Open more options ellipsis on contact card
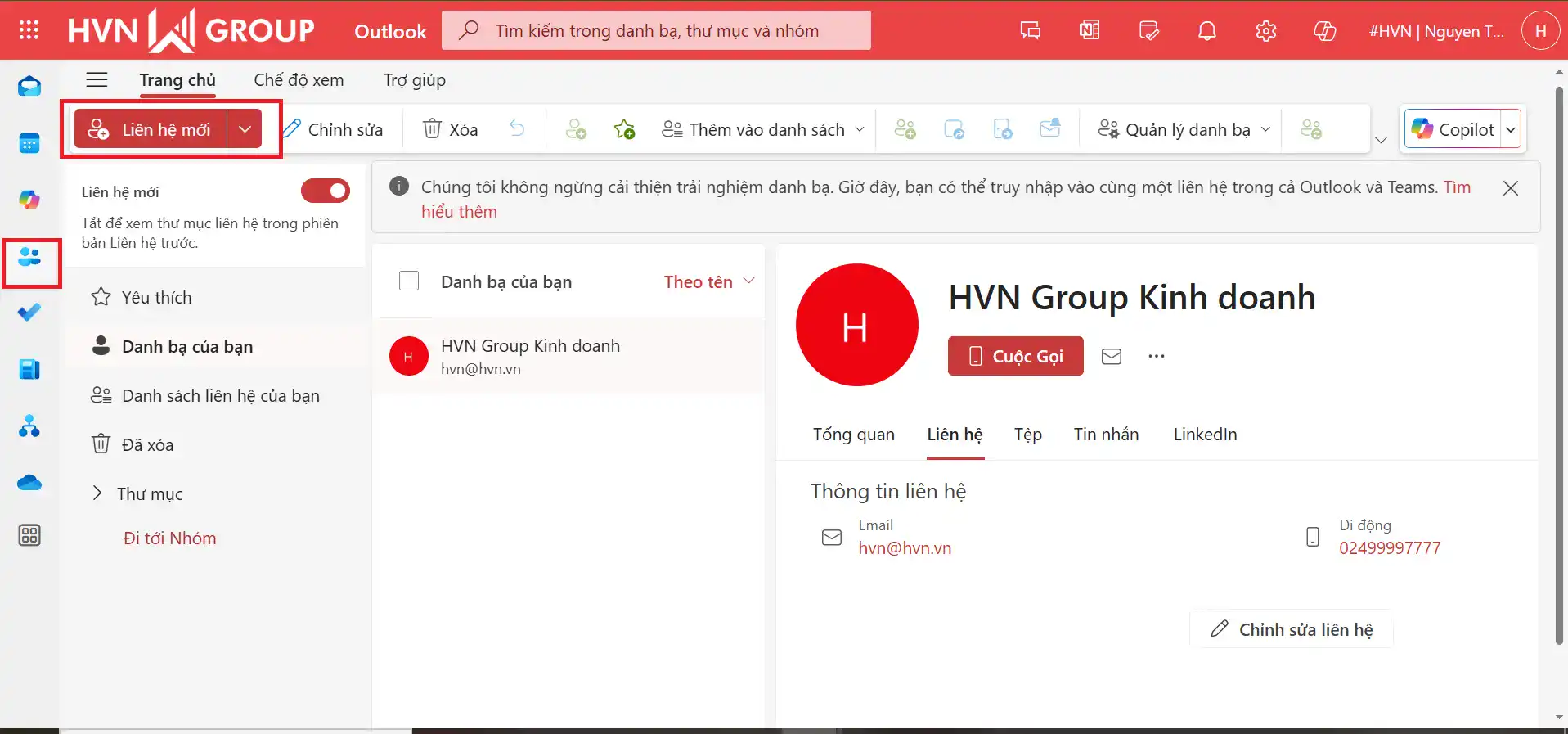 [x=1156, y=356]
